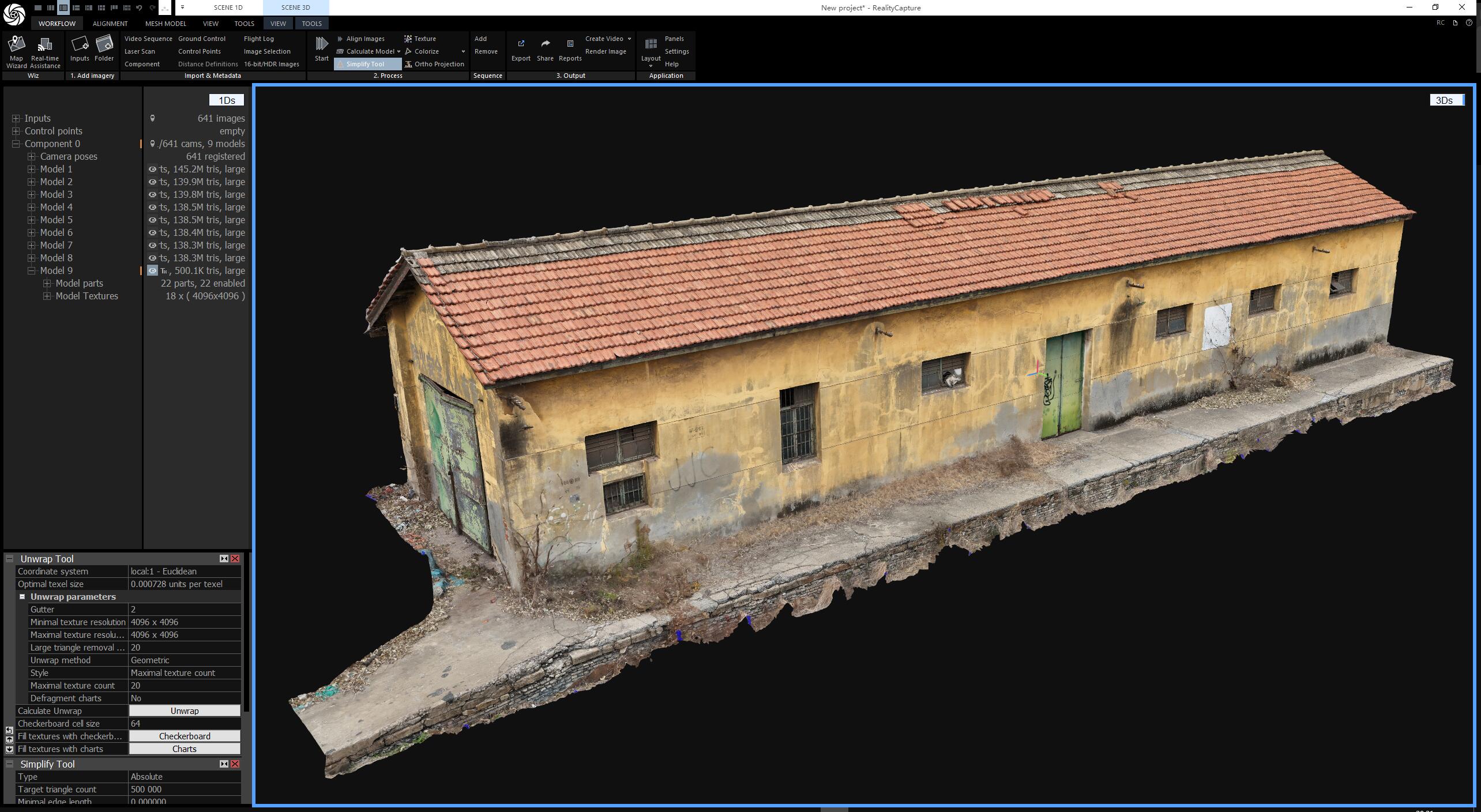Open the Map Wizard
1481x812 pixels.
17,51
